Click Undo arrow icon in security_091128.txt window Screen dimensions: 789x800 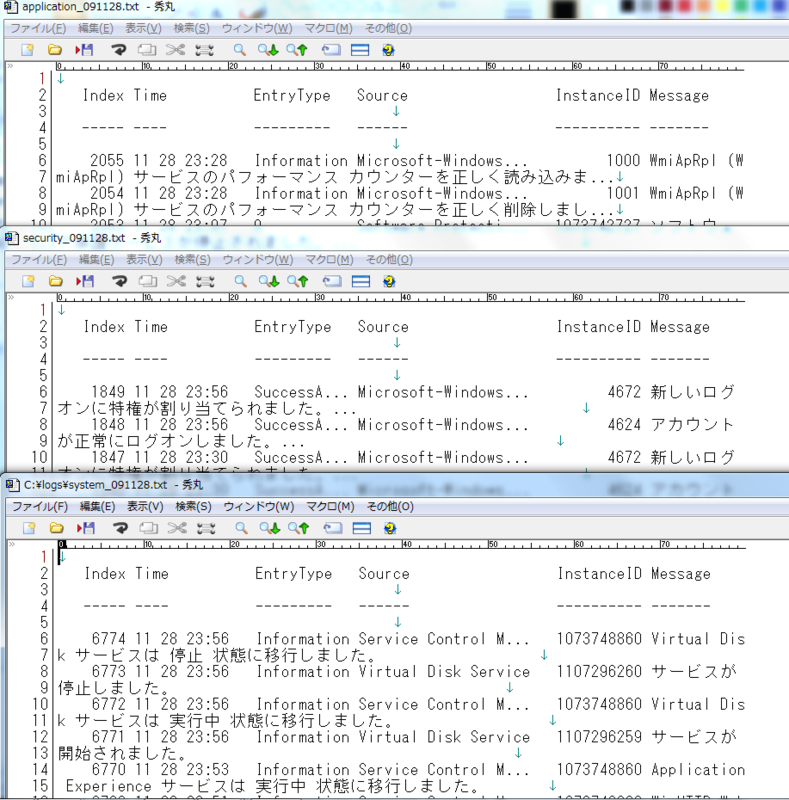point(119,281)
